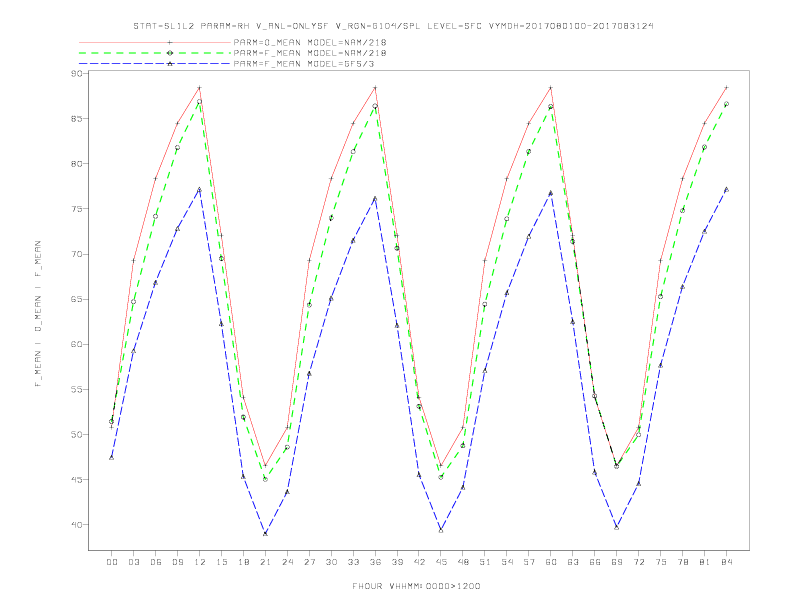Click the x-axis title FHOUR VHHMM:0000>1200
Screen dimensions: 792x612
[416, 586]
